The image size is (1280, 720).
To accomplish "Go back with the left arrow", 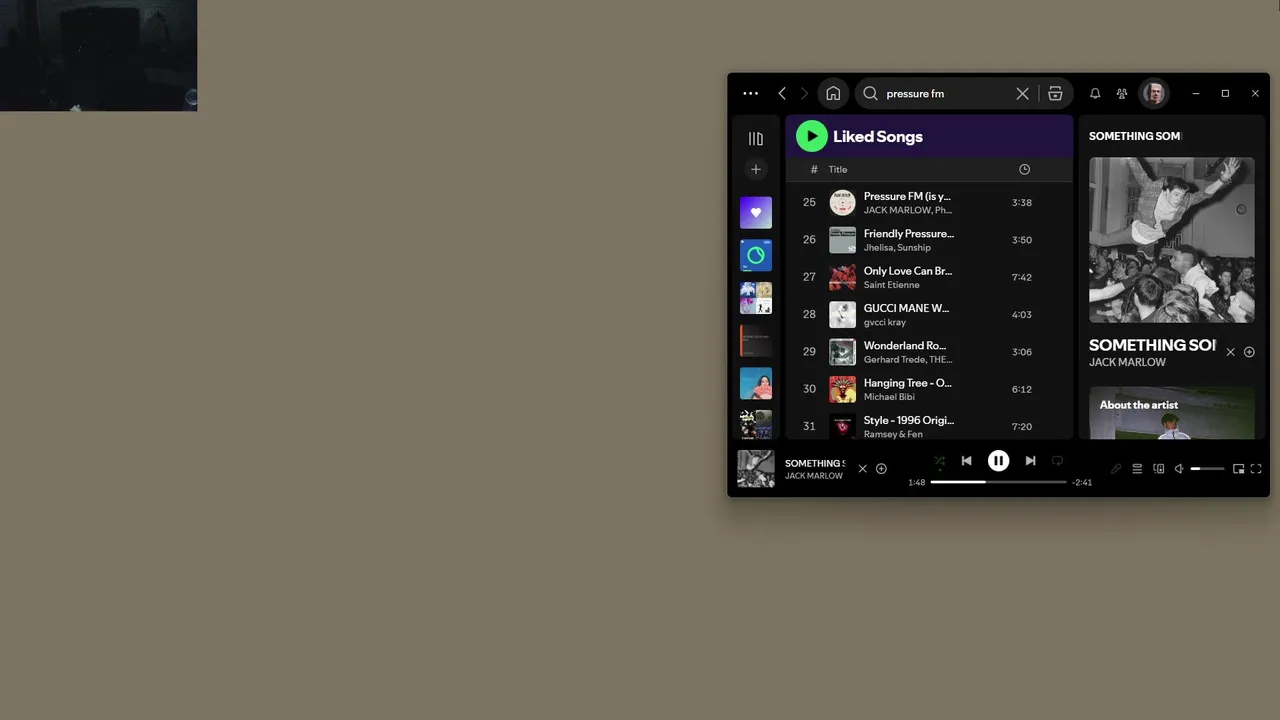I will click(782, 93).
